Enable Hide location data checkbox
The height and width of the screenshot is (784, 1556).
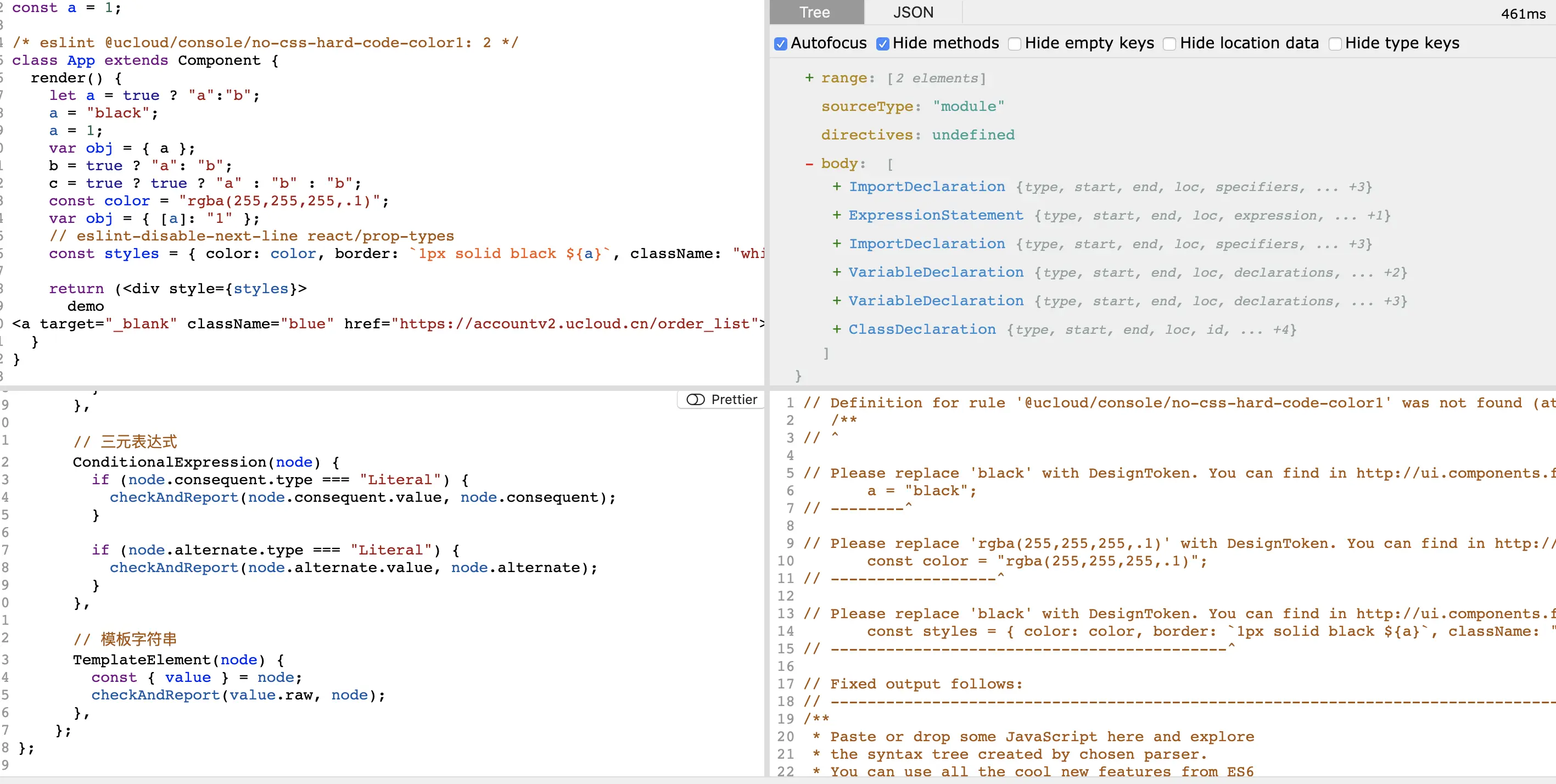pyautogui.click(x=1169, y=43)
